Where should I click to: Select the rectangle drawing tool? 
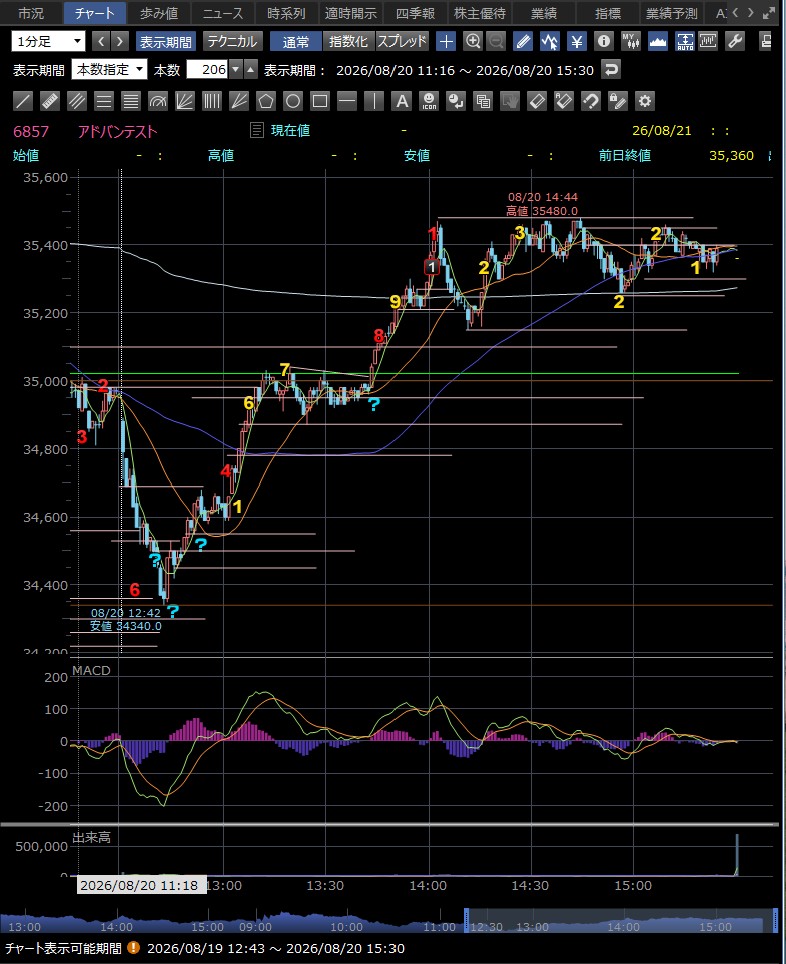tap(320, 101)
